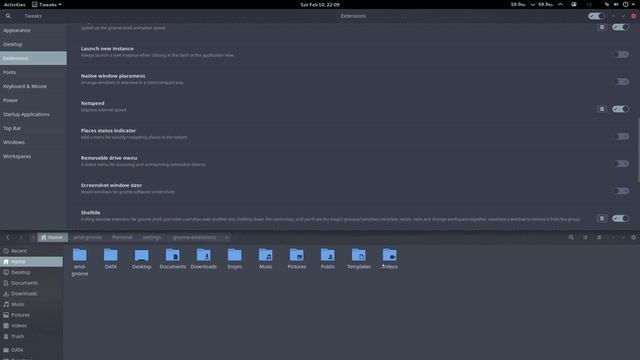Viewport: 640px width, 360px height.
Task: Click amd-gnome breadcrumb in path bar
Action: point(87,237)
